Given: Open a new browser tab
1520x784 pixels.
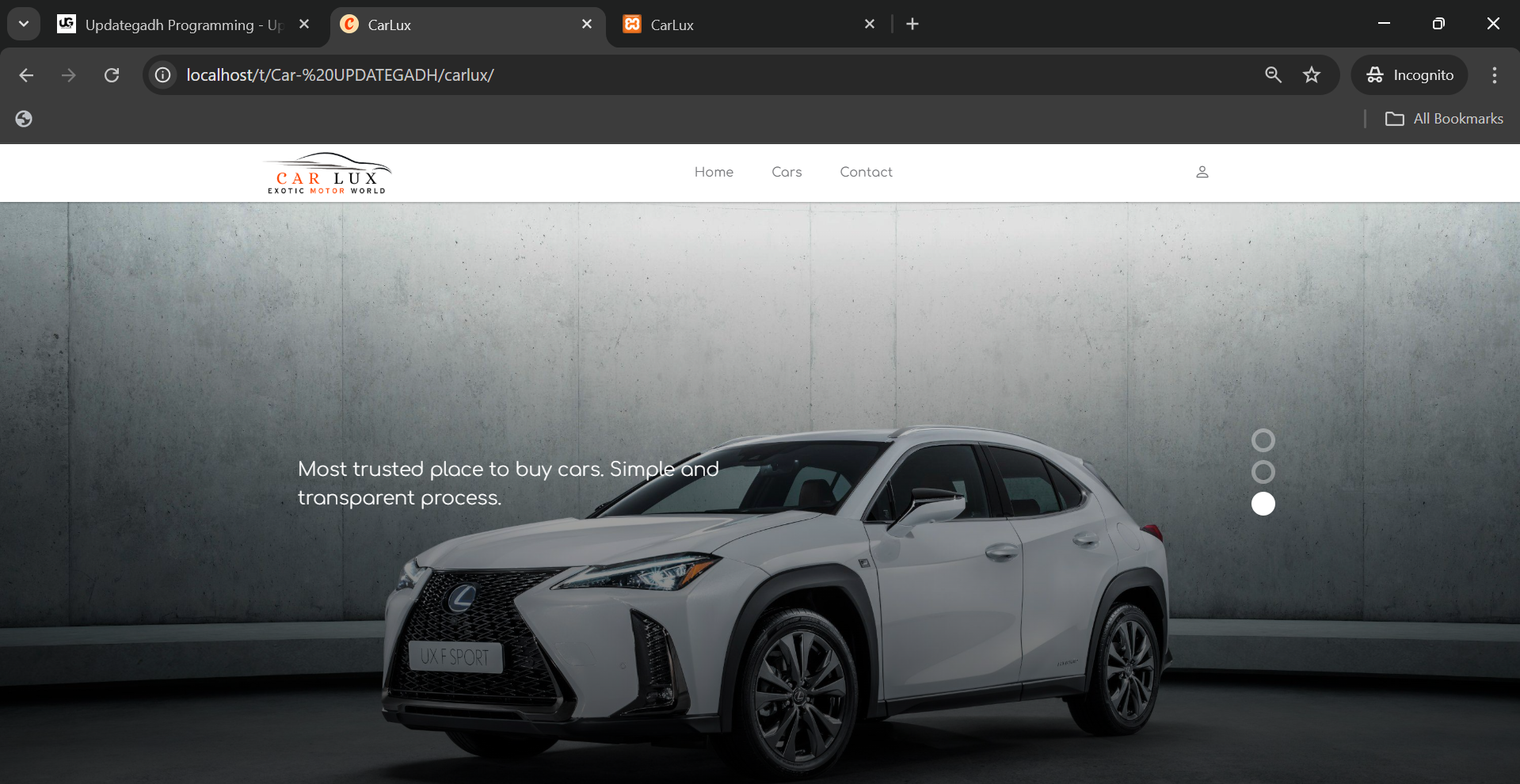Looking at the screenshot, I should 912,25.
